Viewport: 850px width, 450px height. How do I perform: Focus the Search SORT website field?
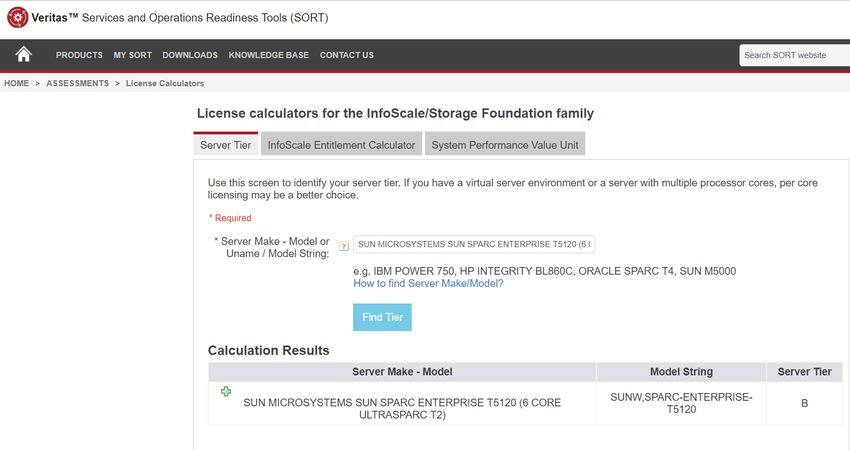tap(795, 55)
